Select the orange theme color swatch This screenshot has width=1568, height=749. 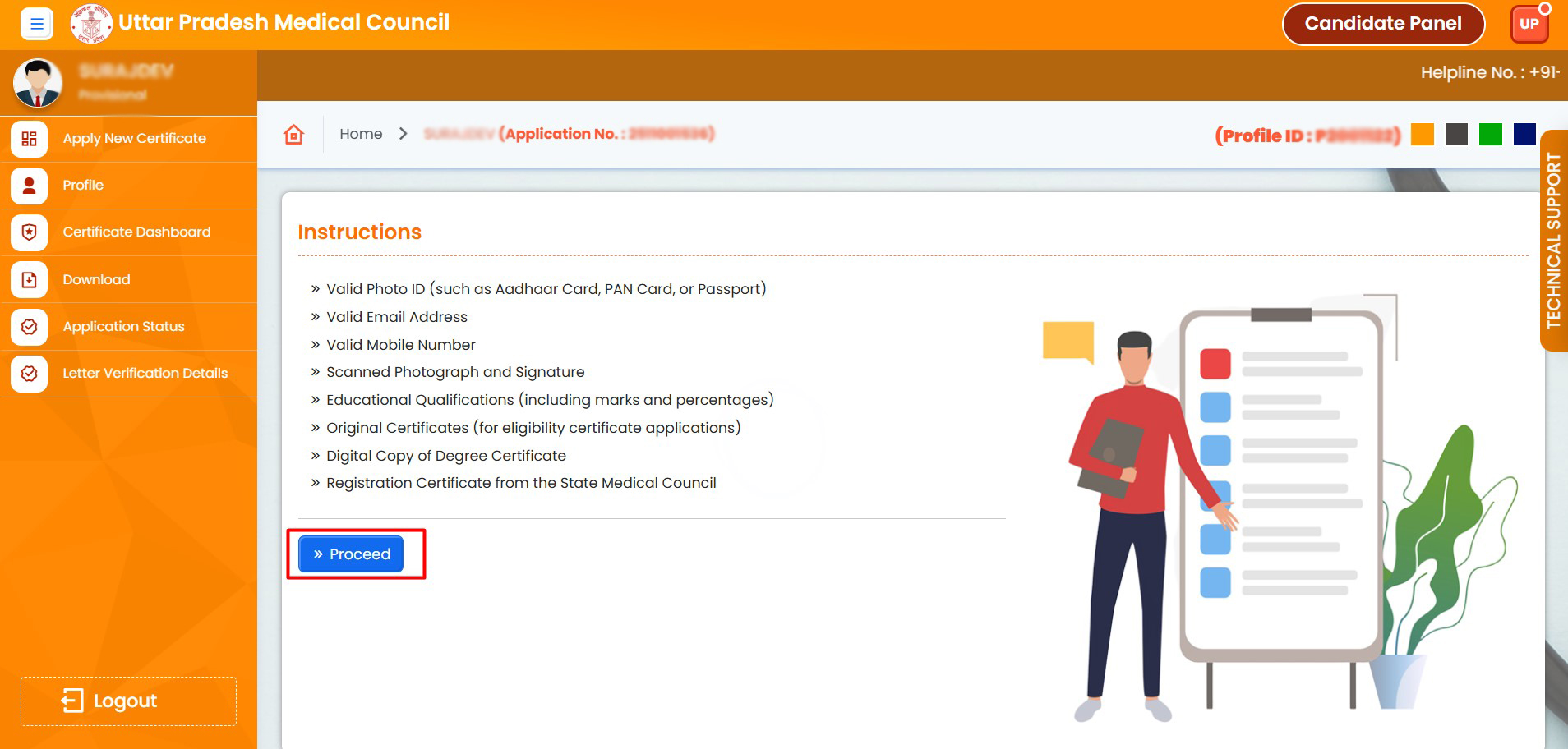click(x=1422, y=135)
